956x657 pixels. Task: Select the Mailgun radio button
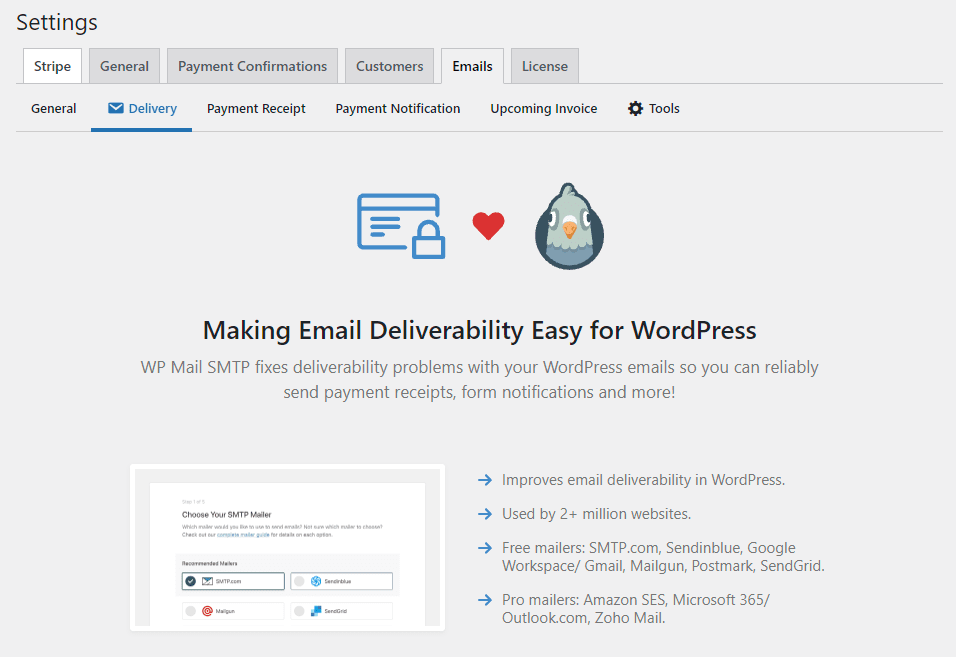tap(190, 610)
